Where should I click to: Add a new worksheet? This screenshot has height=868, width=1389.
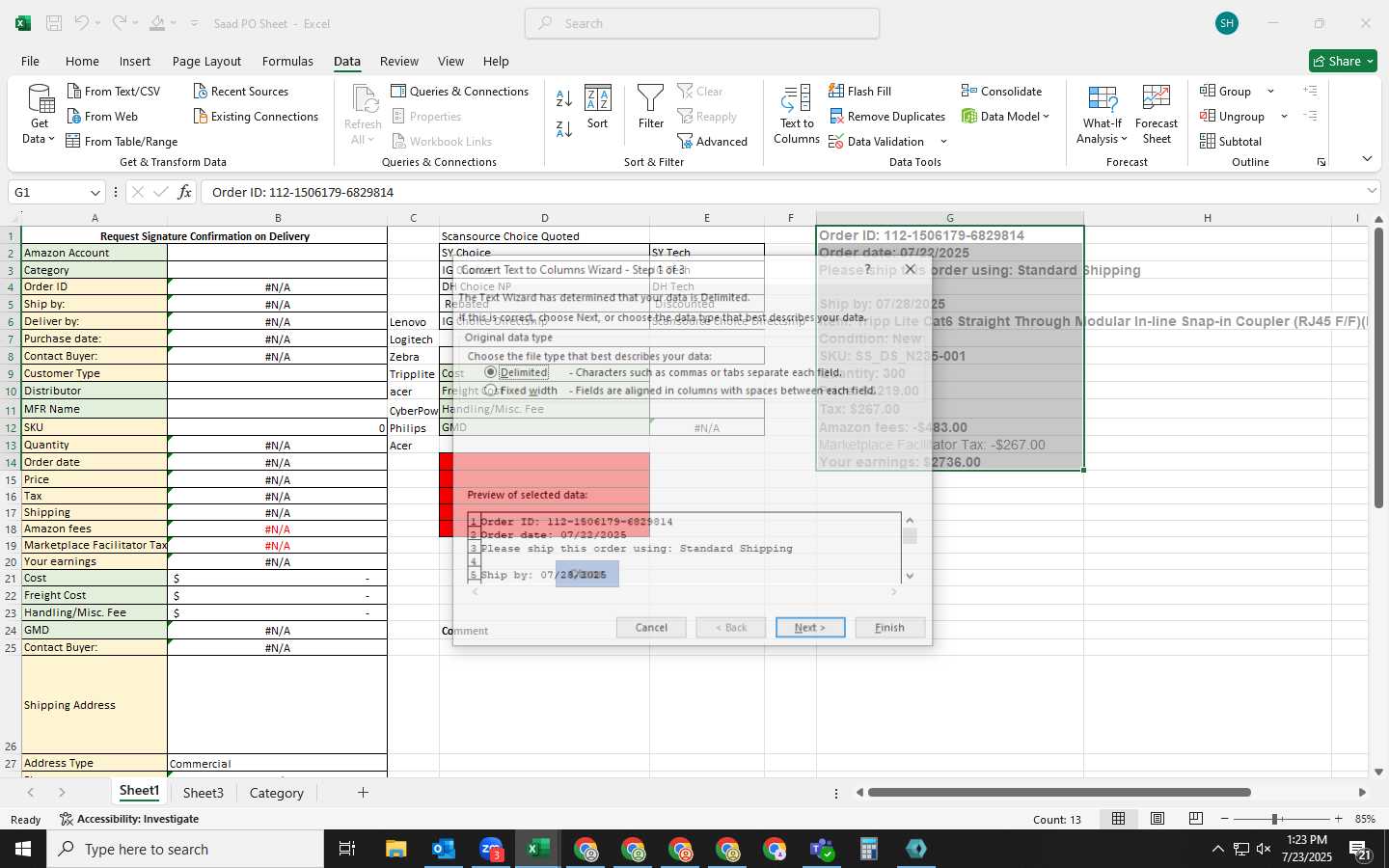tap(363, 793)
